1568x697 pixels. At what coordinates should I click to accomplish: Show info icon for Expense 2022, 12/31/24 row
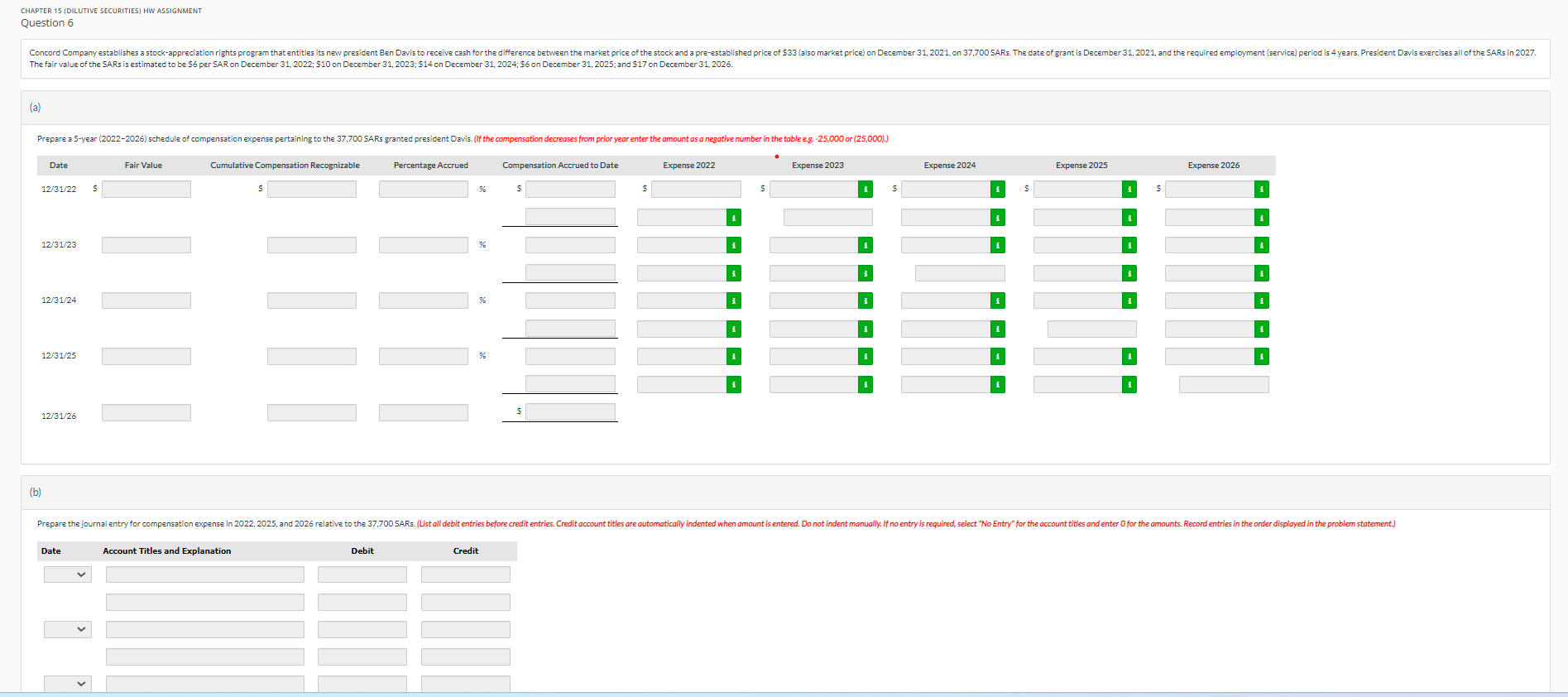(734, 300)
